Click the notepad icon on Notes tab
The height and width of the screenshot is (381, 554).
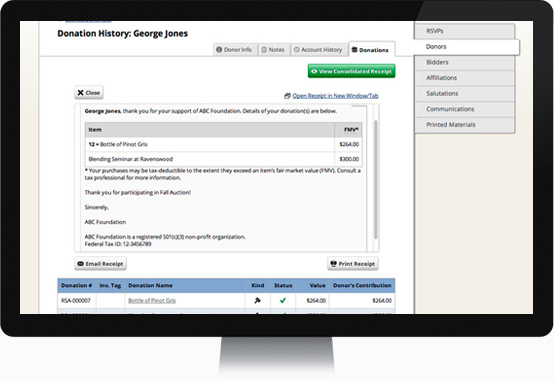point(264,50)
